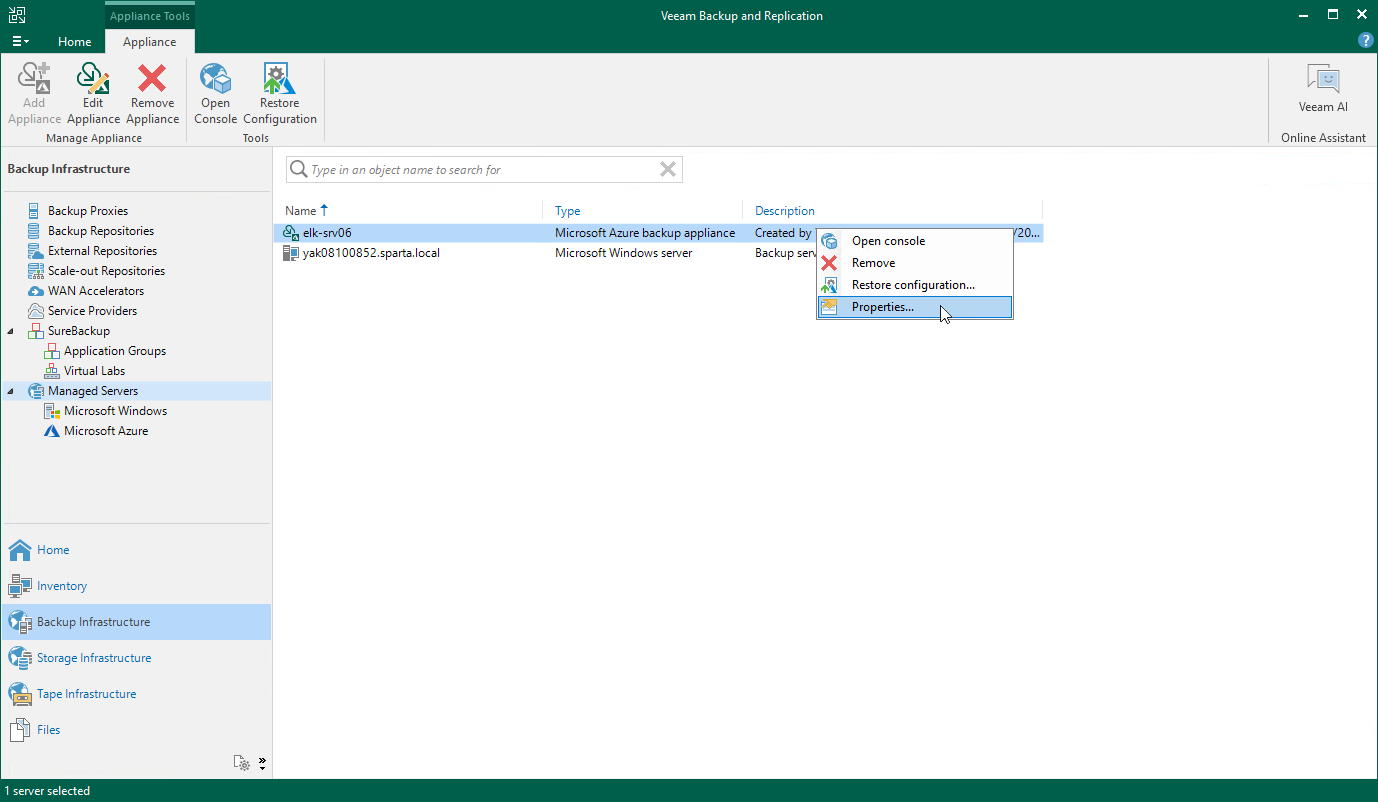Select Microsoft Azure under Managed Servers
The width and height of the screenshot is (1378, 802).
106,431
